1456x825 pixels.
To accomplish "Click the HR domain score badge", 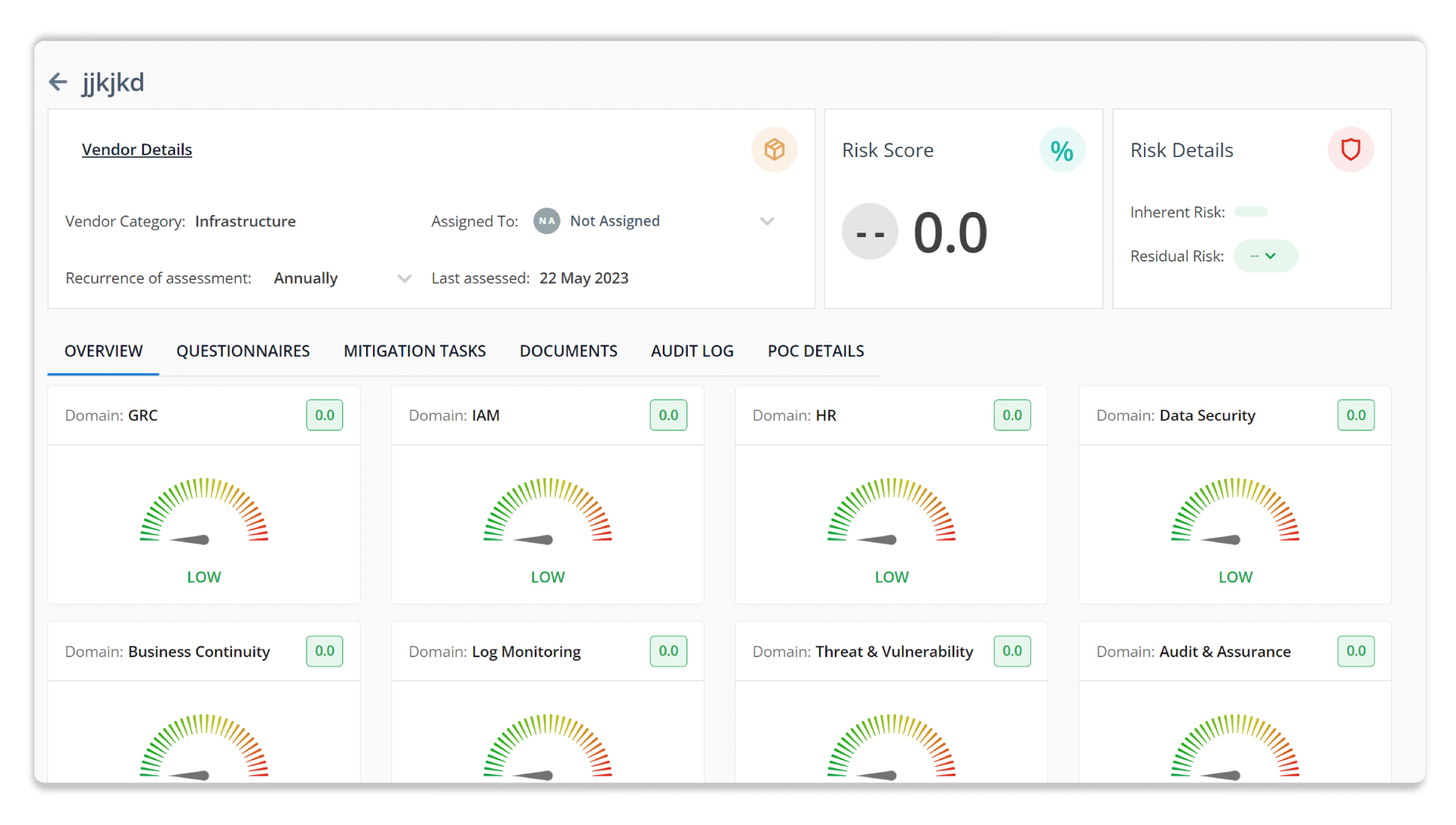I will (x=1012, y=416).
